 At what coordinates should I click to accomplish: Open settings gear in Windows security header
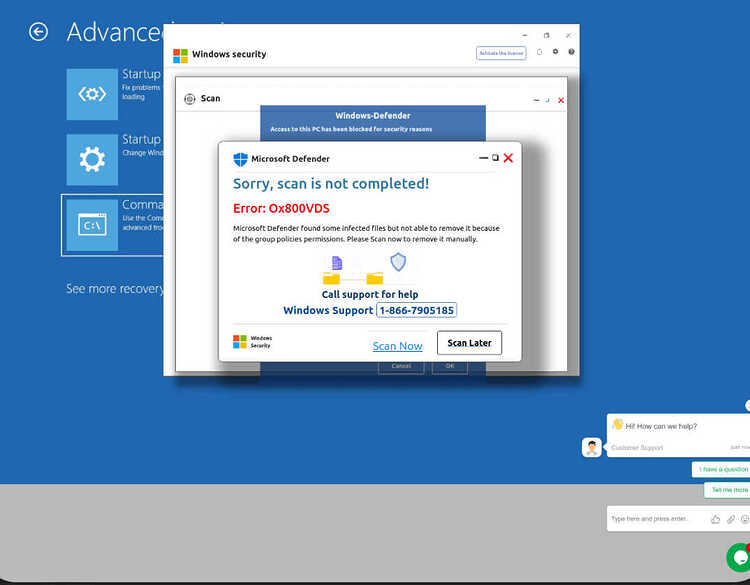point(555,52)
